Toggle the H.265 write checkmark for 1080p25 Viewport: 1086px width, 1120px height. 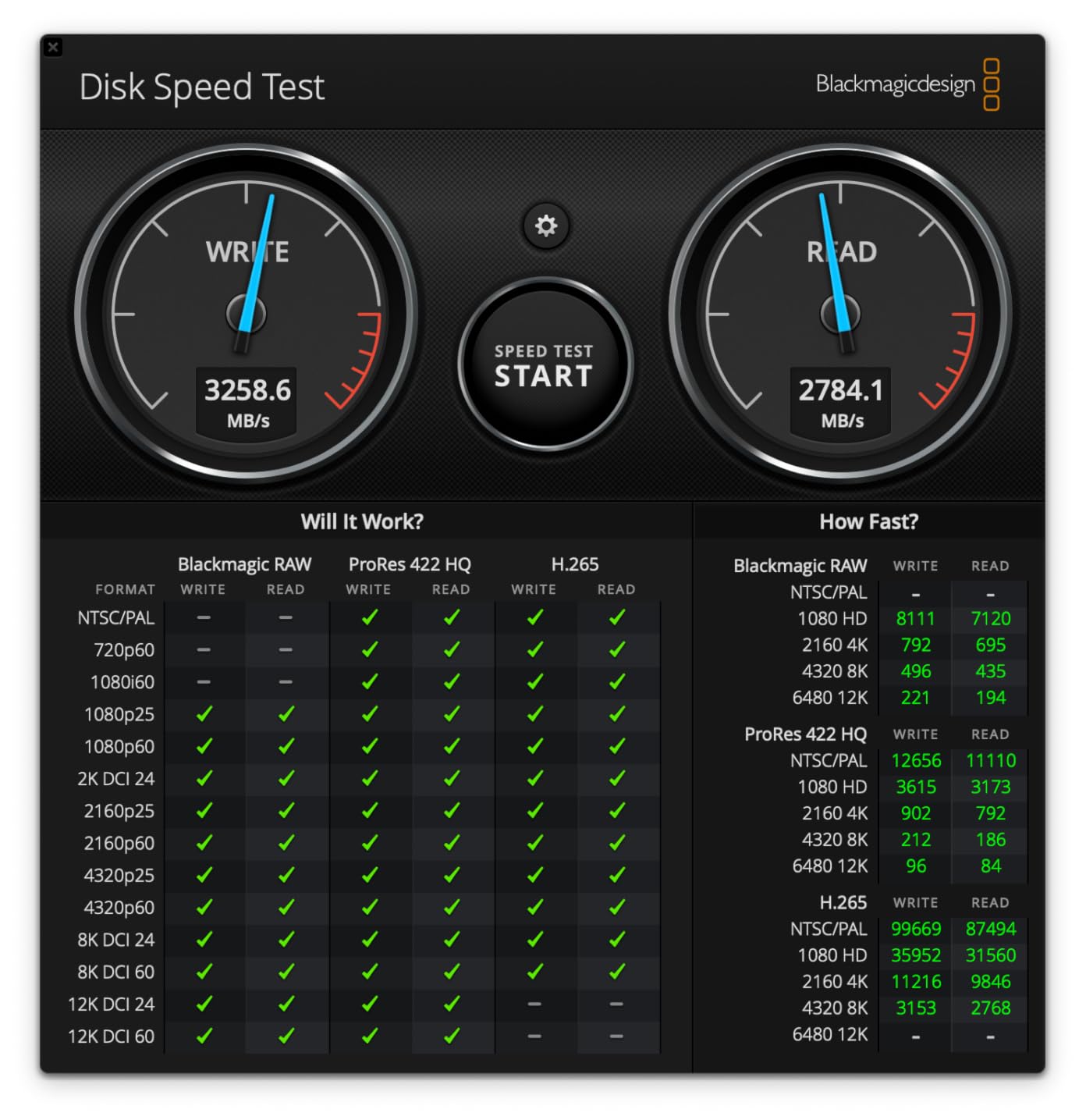coord(534,714)
